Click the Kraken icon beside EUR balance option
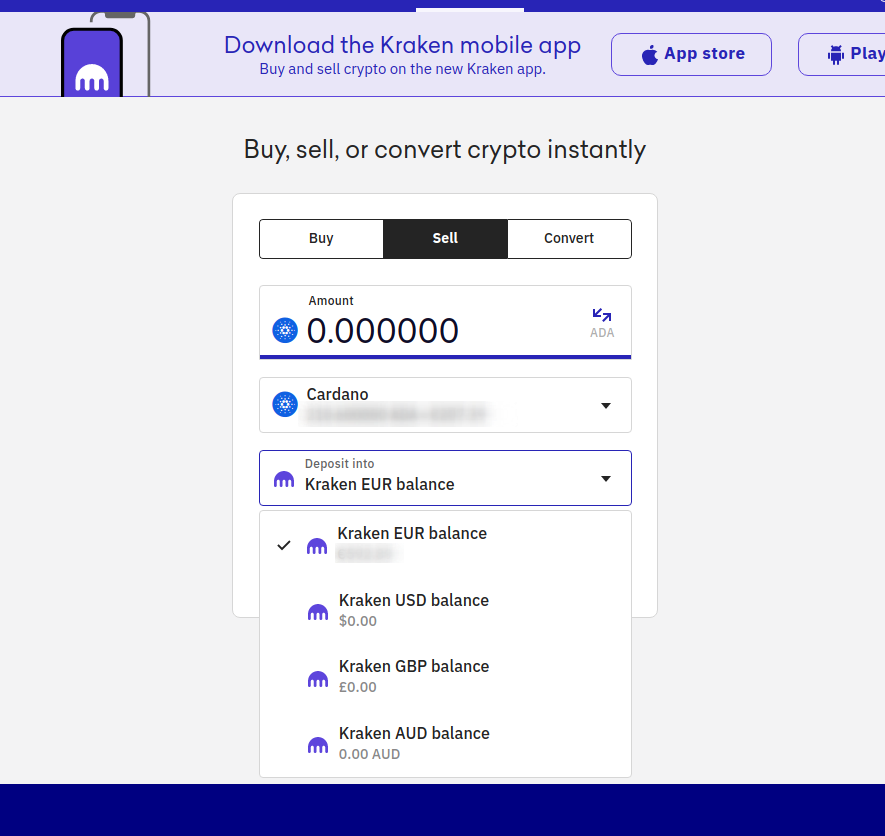Screen dimensions: 885x836 click(x=317, y=545)
